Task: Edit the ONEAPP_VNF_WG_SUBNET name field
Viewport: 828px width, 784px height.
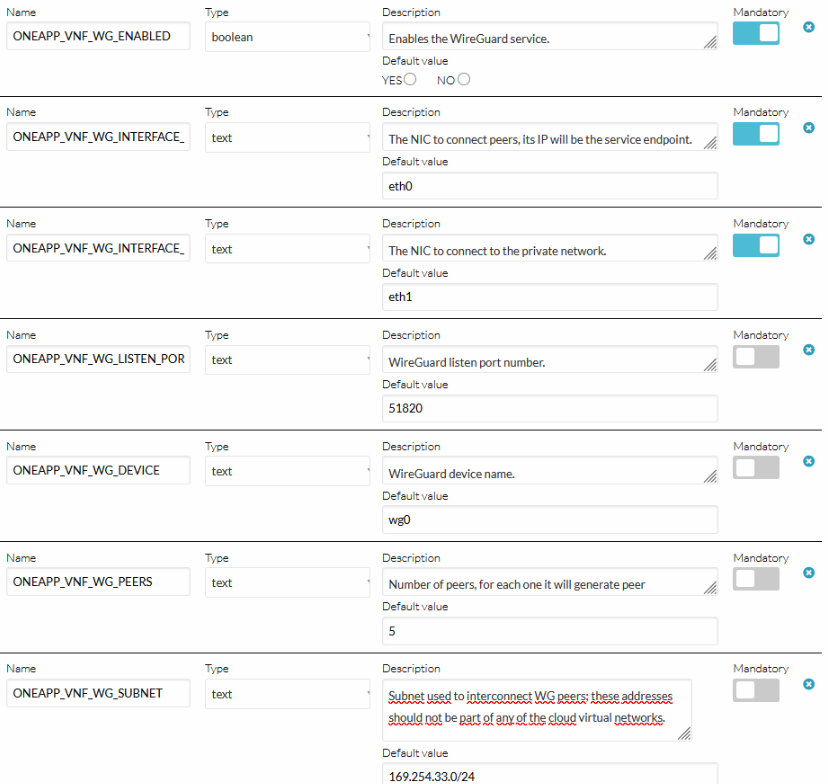Action: pos(98,694)
